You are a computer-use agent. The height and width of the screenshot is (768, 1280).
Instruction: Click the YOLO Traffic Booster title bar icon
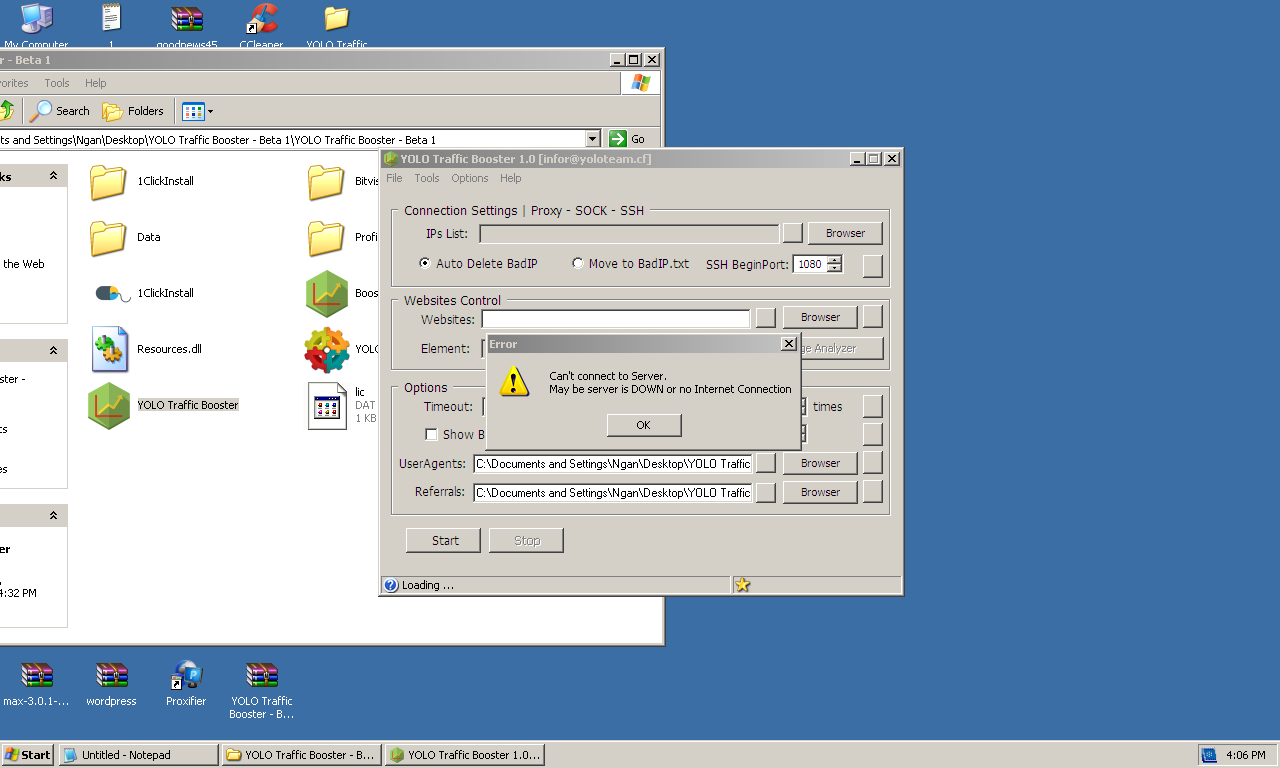point(391,159)
